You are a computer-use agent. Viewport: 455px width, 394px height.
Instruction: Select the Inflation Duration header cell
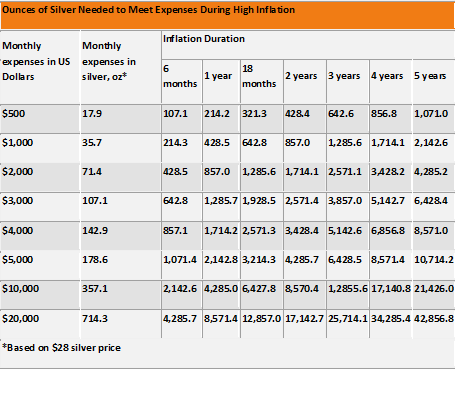(204, 39)
